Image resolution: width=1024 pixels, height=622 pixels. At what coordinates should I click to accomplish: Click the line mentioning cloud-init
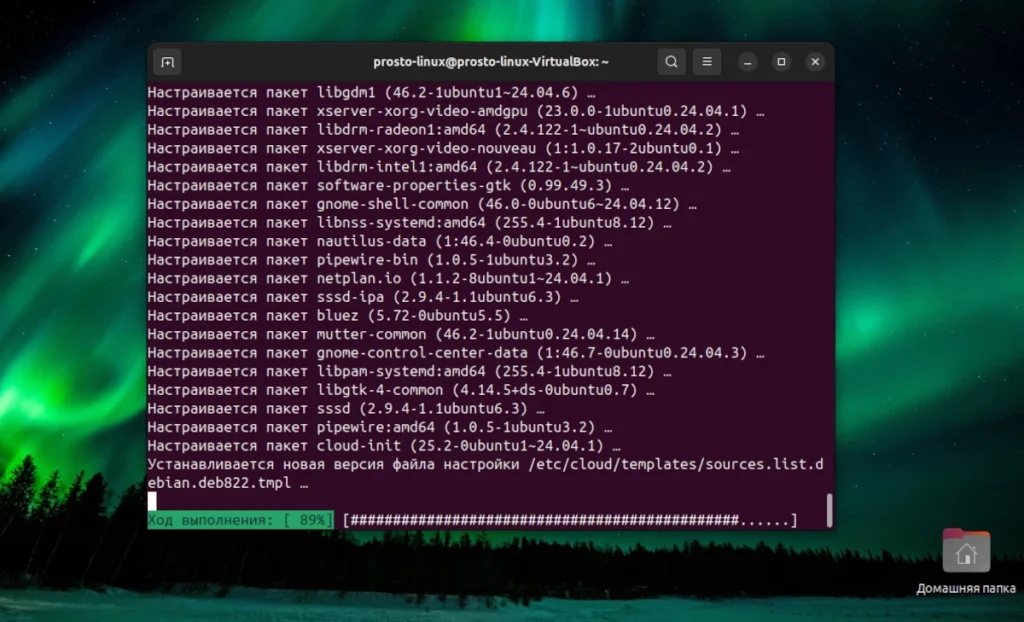tap(384, 446)
